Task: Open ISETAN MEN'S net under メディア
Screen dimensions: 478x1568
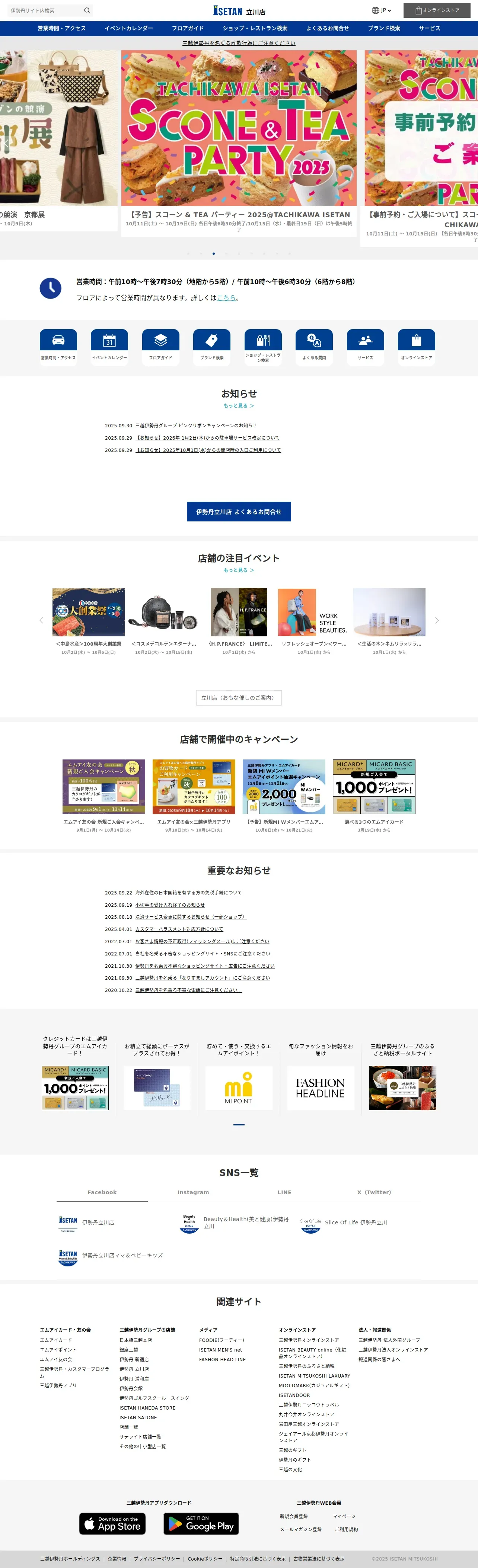Action: tap(220, 1349)
